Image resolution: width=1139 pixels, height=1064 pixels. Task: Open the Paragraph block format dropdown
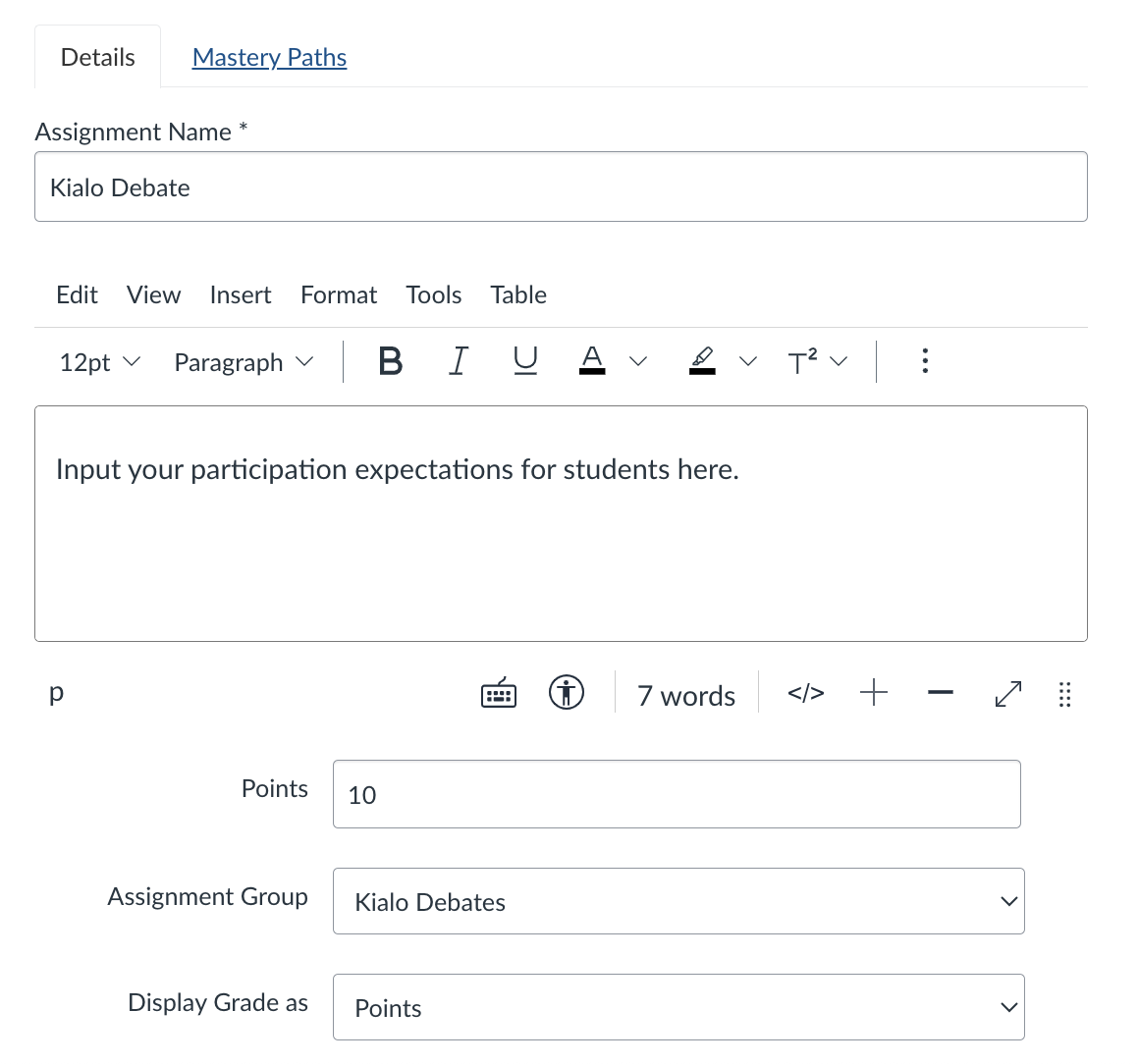click(244, 362)
